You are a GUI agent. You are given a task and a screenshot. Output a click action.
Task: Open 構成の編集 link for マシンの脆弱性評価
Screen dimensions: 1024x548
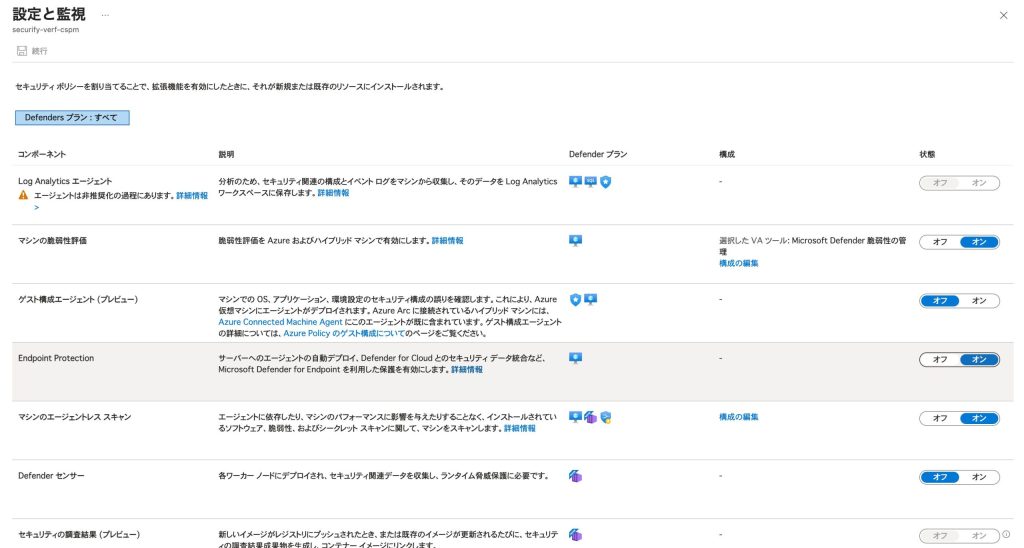pyautogui.click(x=738, y=263)
